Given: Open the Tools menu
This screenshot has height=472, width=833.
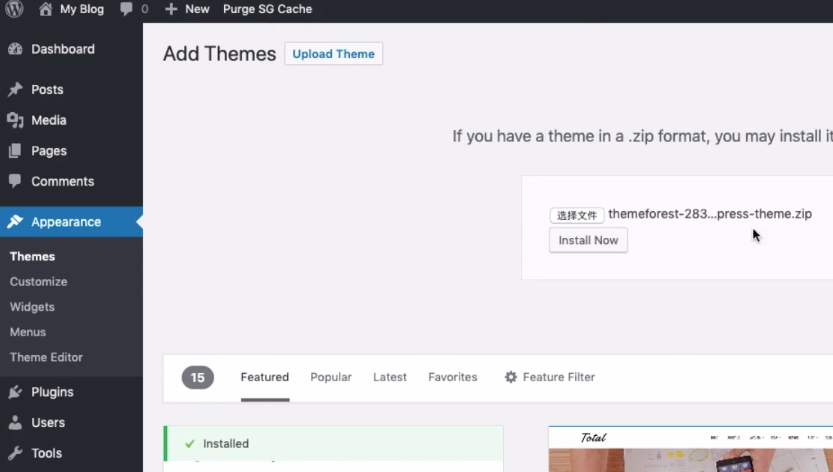Looking at the screenshot, I should (46, 453).
